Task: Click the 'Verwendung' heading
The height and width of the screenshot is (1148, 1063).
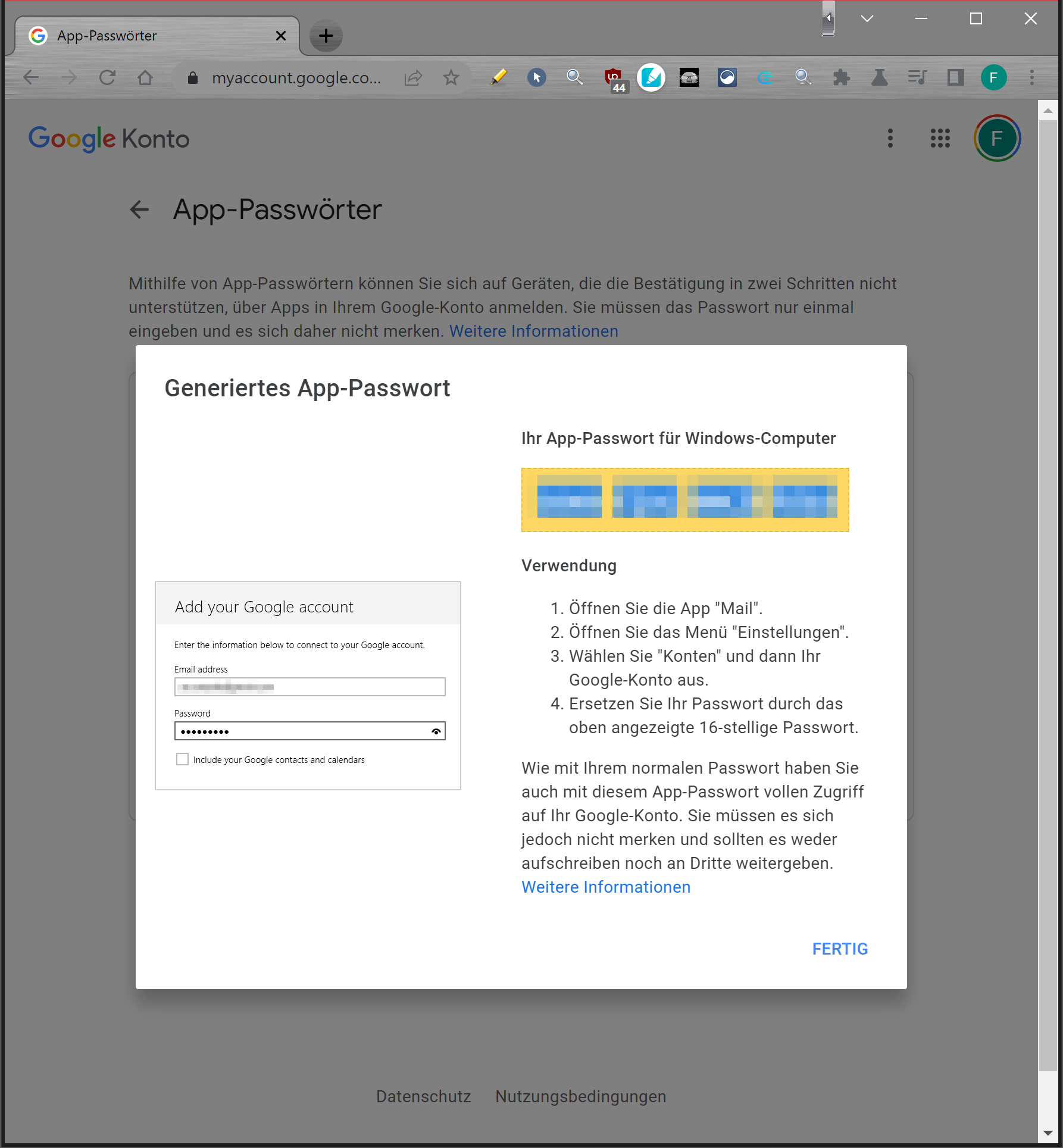Action: 569,566
